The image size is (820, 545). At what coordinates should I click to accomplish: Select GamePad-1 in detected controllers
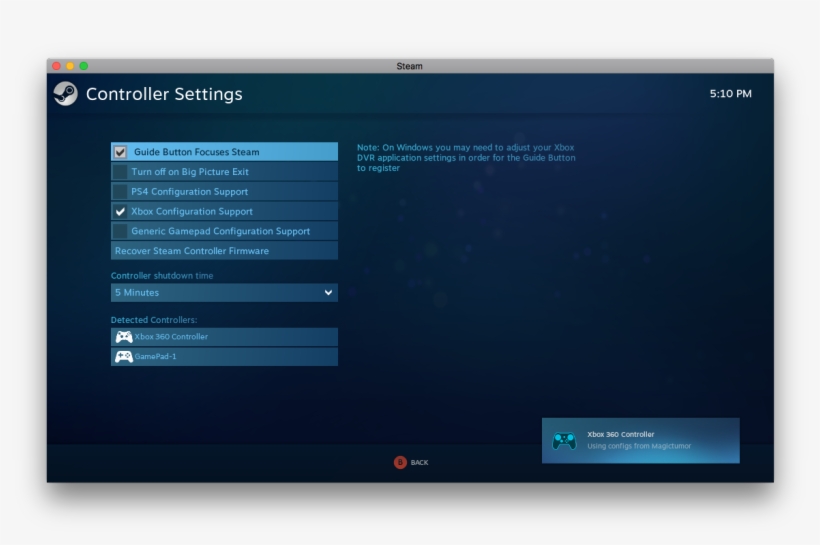pos(224,357)
